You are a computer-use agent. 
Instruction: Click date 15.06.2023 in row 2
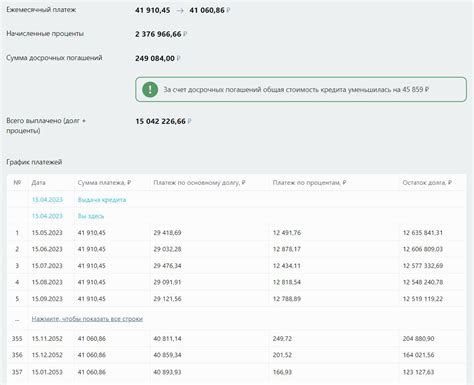(x=47, y=249)
